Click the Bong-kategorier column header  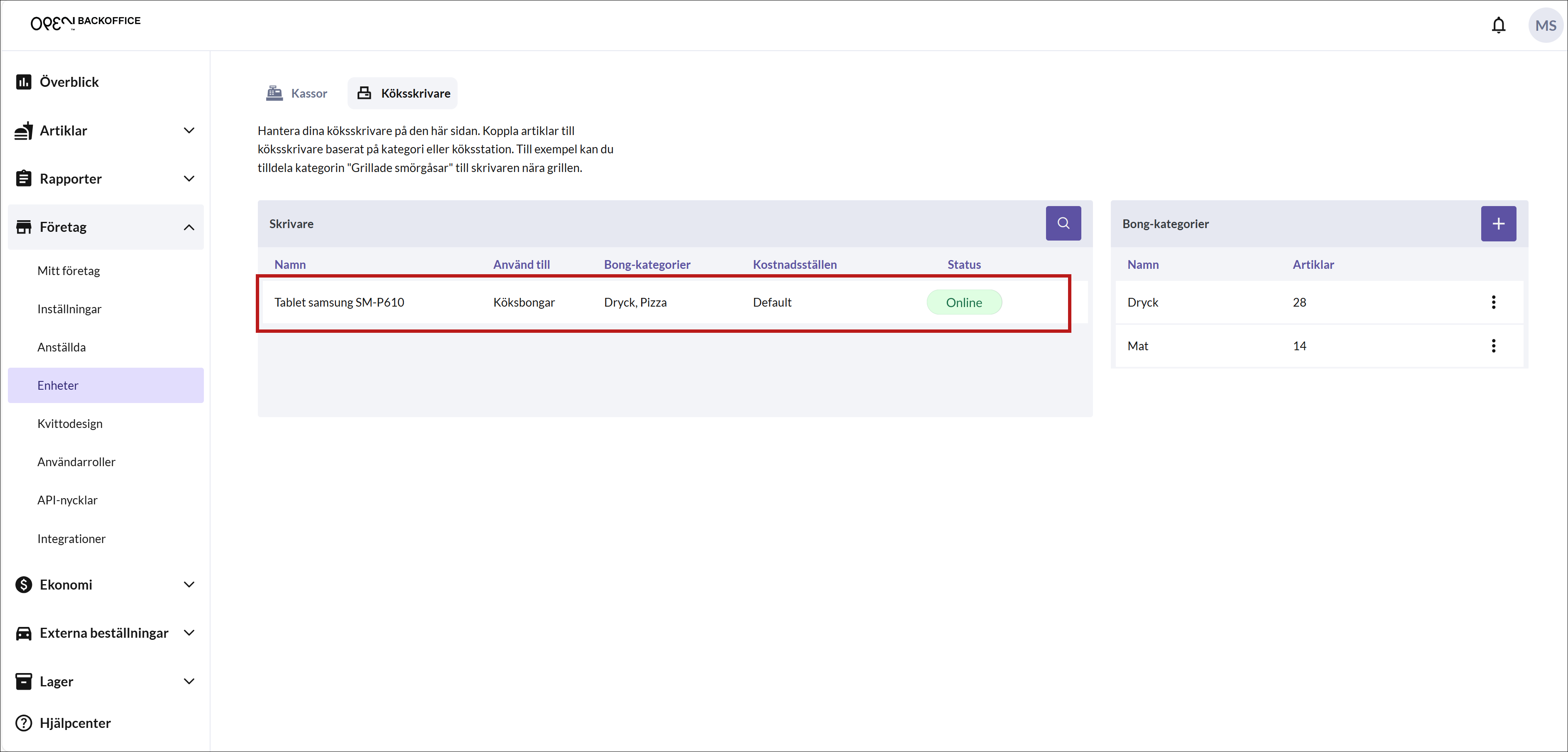[647, 264]
